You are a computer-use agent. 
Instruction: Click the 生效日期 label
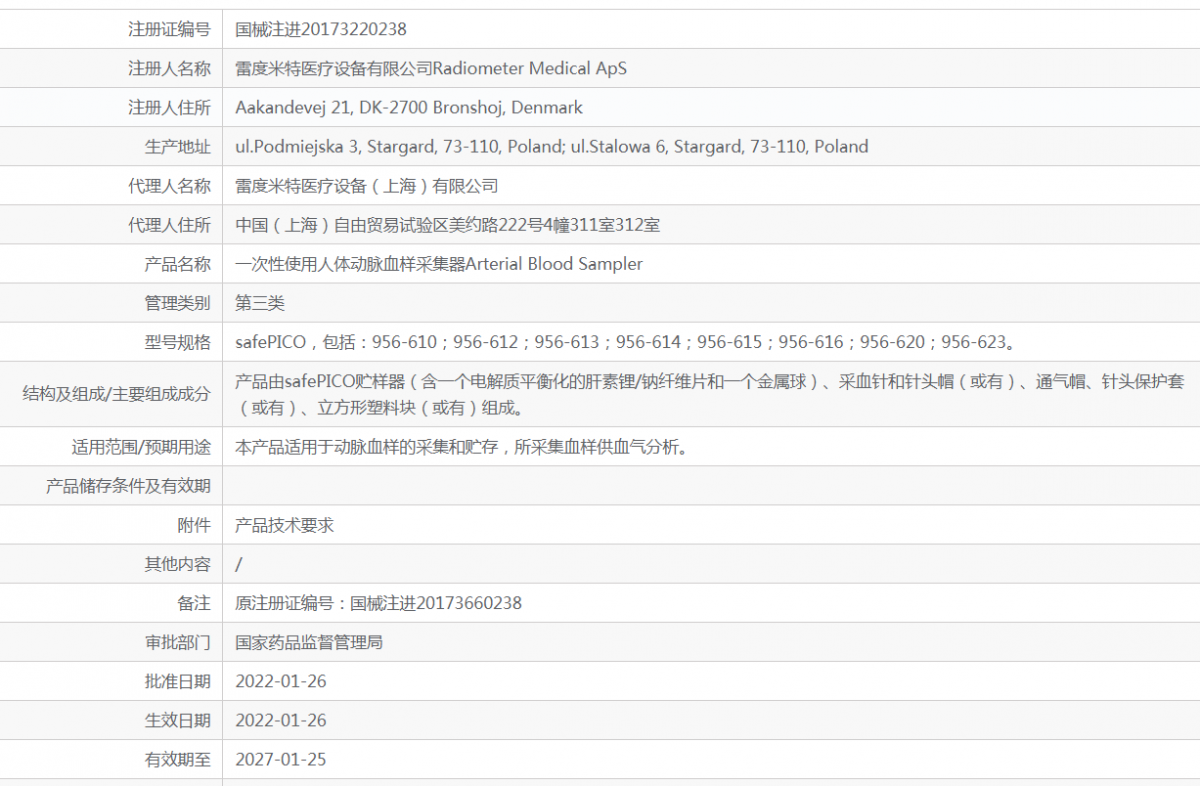(x=178, y=721)
